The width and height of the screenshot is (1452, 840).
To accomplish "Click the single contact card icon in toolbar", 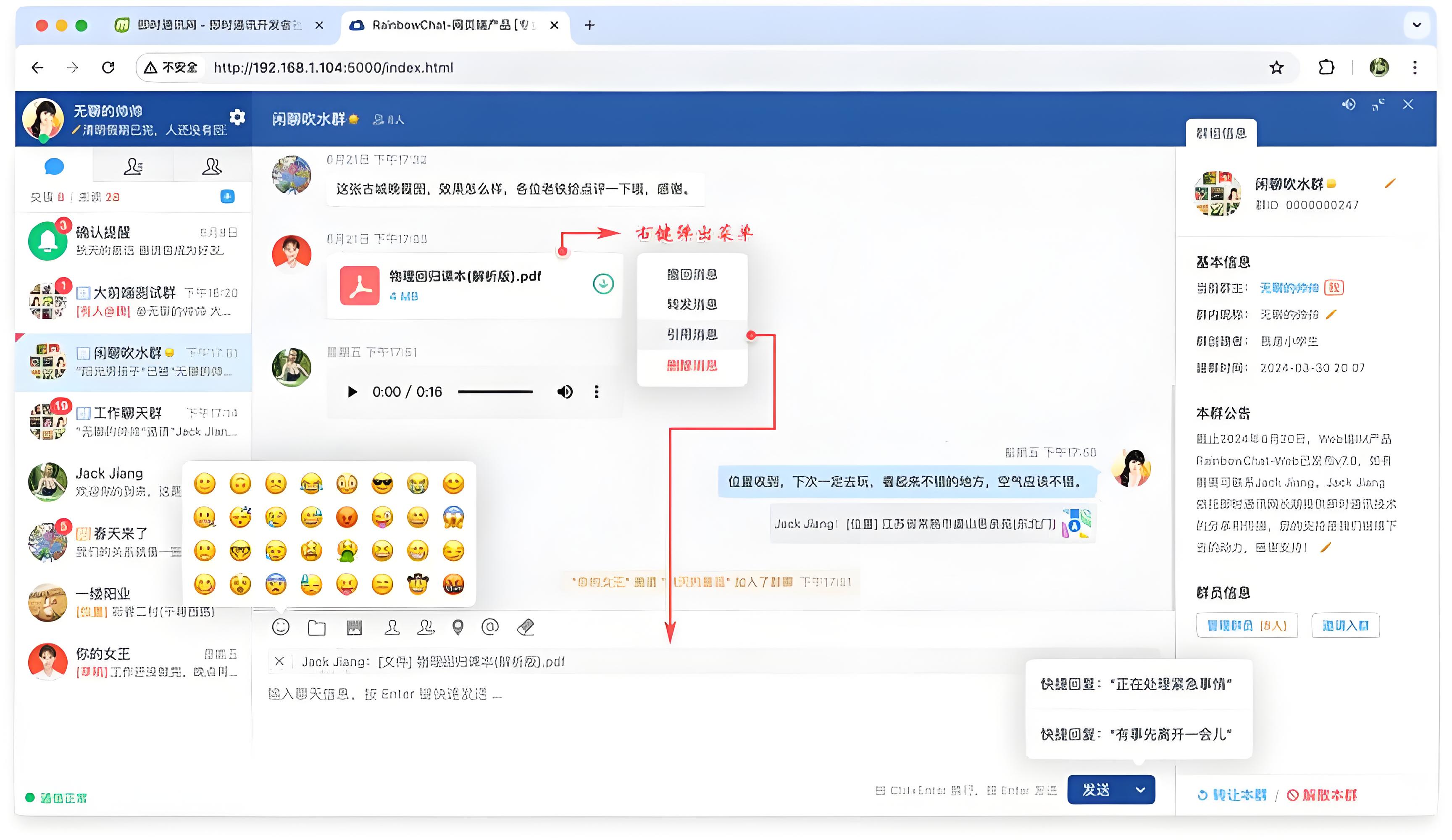I will [x=392, y=627].
